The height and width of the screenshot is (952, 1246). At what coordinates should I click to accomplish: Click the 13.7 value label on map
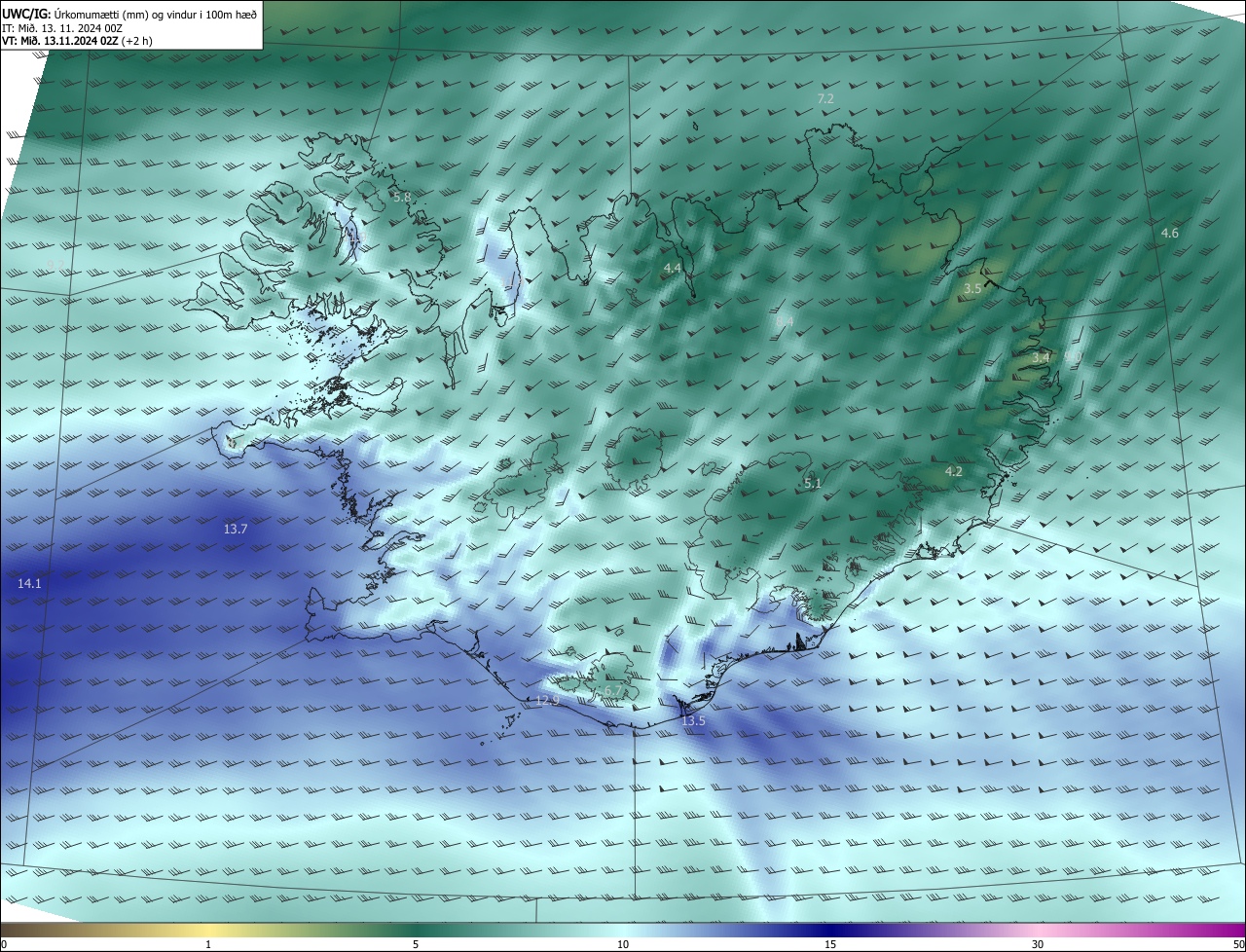236,530
